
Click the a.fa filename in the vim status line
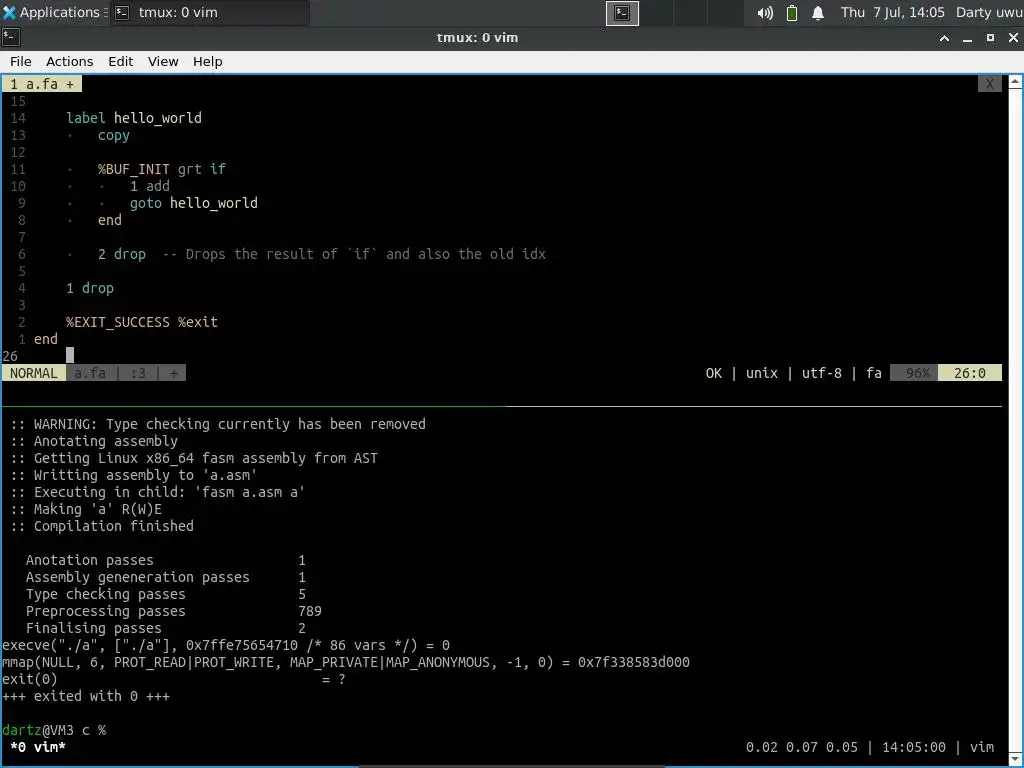90,373
